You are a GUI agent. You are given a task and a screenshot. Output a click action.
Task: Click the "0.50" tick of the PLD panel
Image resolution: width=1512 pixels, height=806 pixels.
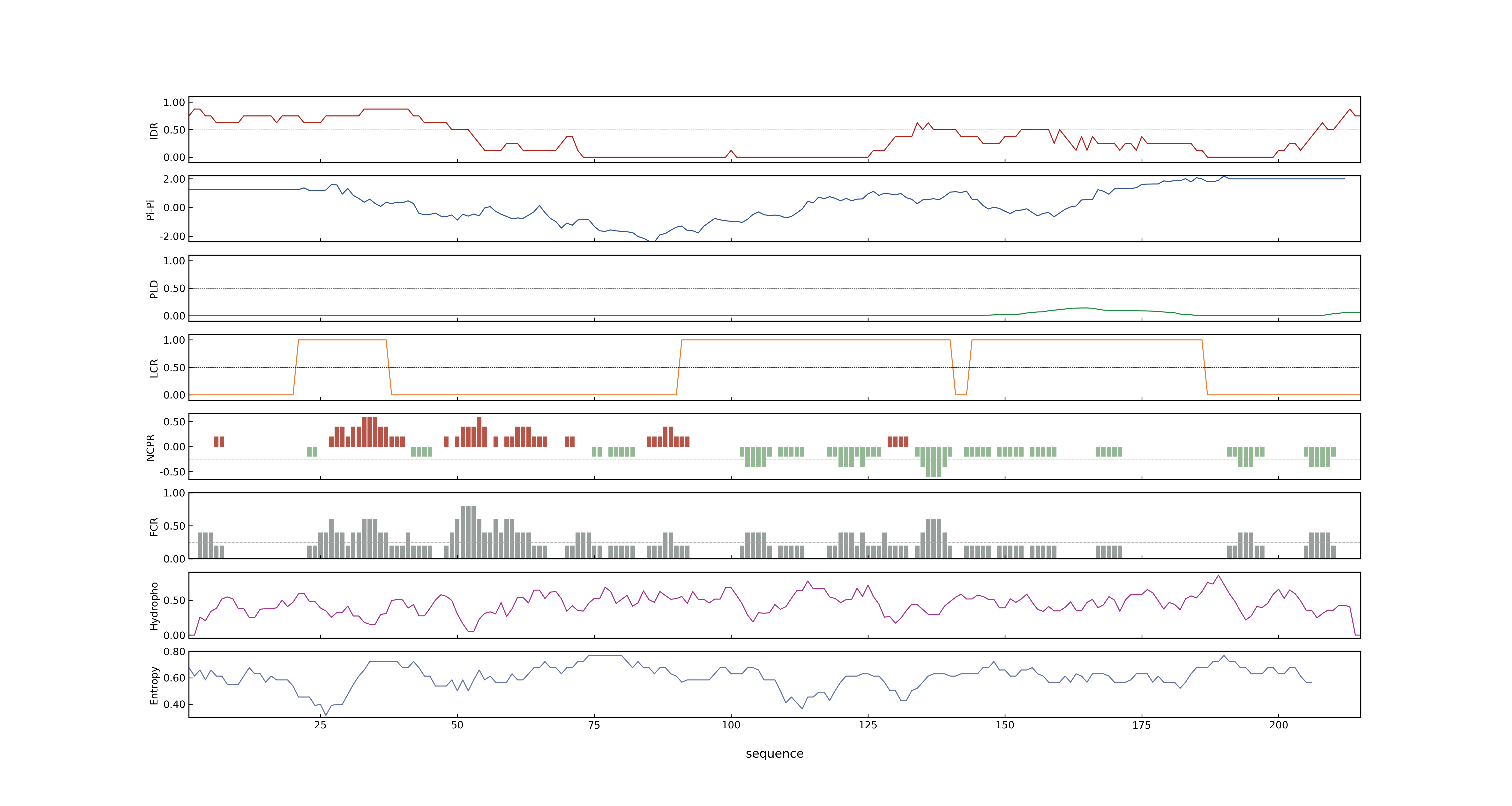(x=174, y=288)
